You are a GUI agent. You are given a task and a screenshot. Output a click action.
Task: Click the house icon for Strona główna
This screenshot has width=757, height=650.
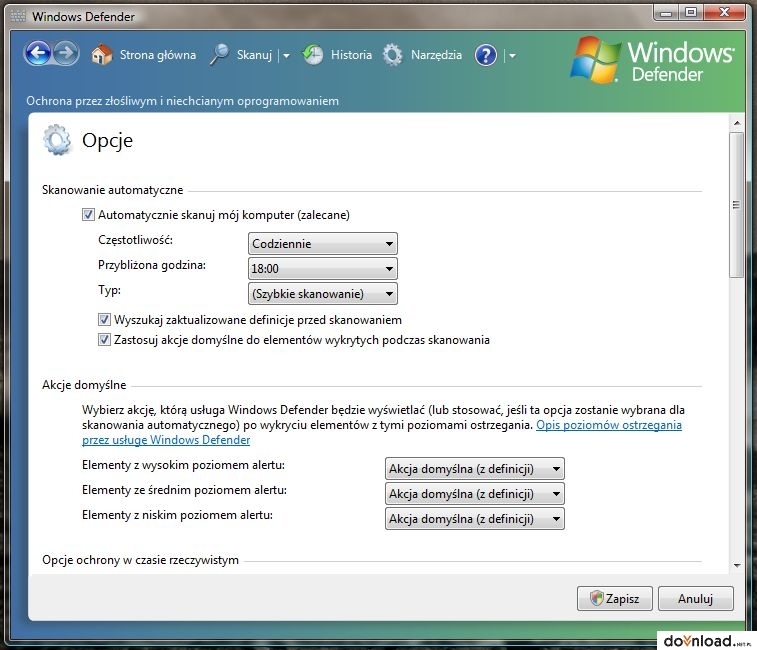tap(101, 55)
